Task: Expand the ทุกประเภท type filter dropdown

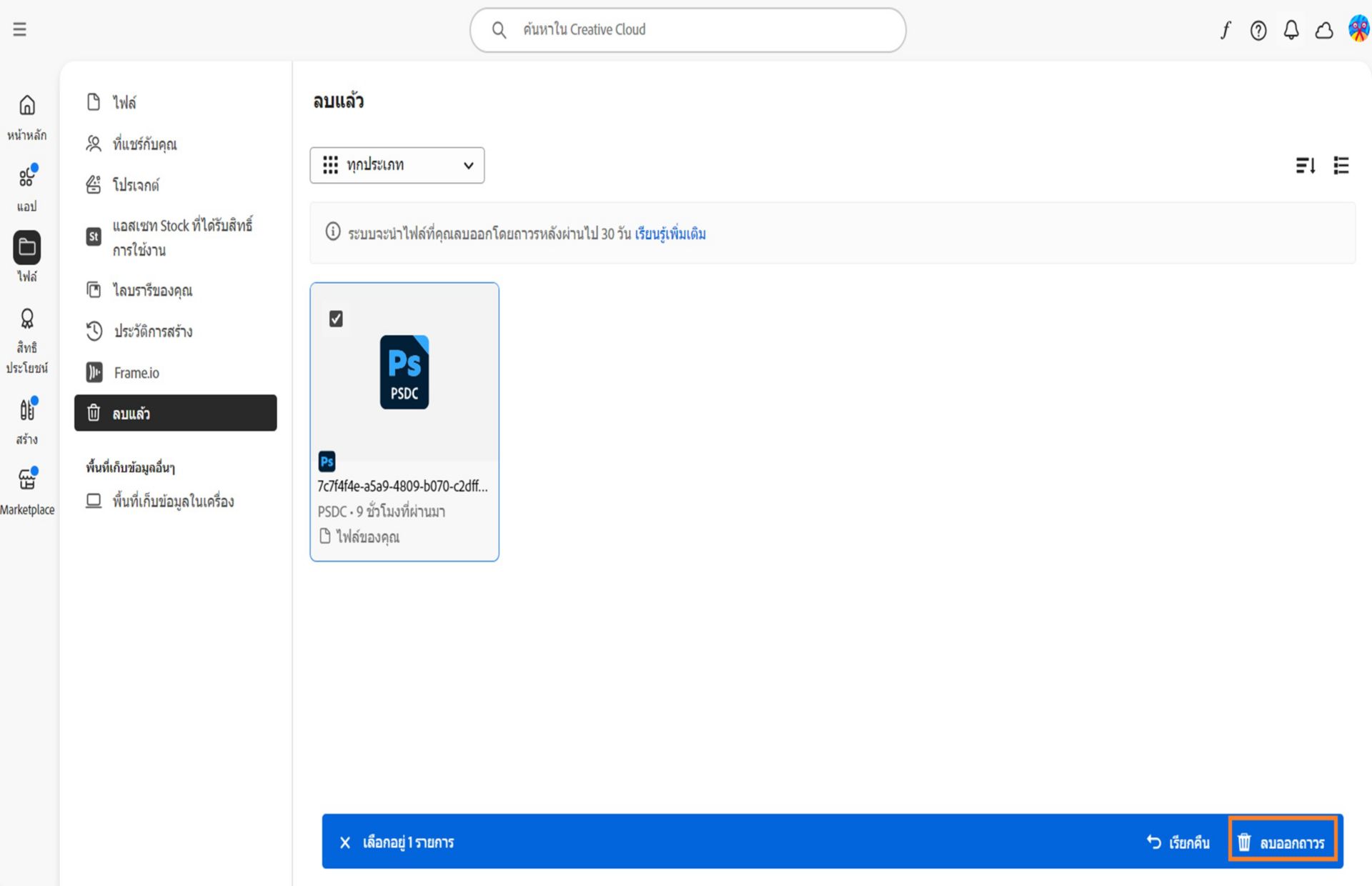Action: [397, 165]
